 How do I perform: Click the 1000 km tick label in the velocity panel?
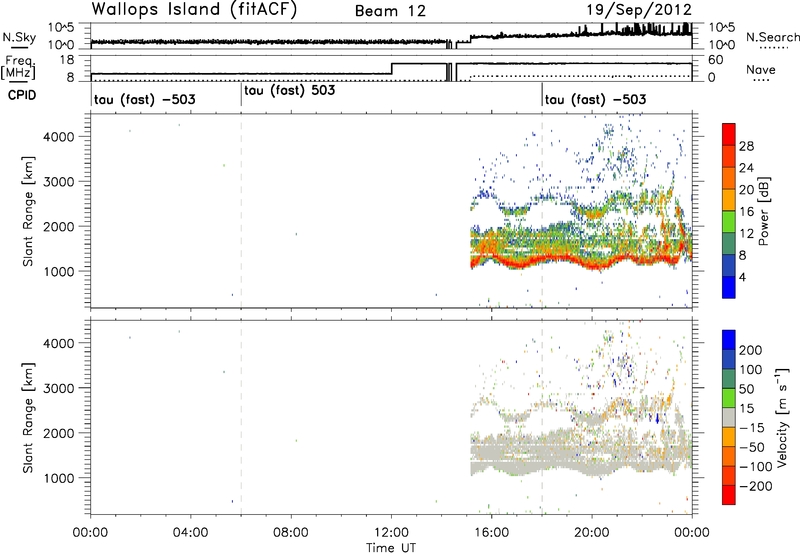(59, 478)
